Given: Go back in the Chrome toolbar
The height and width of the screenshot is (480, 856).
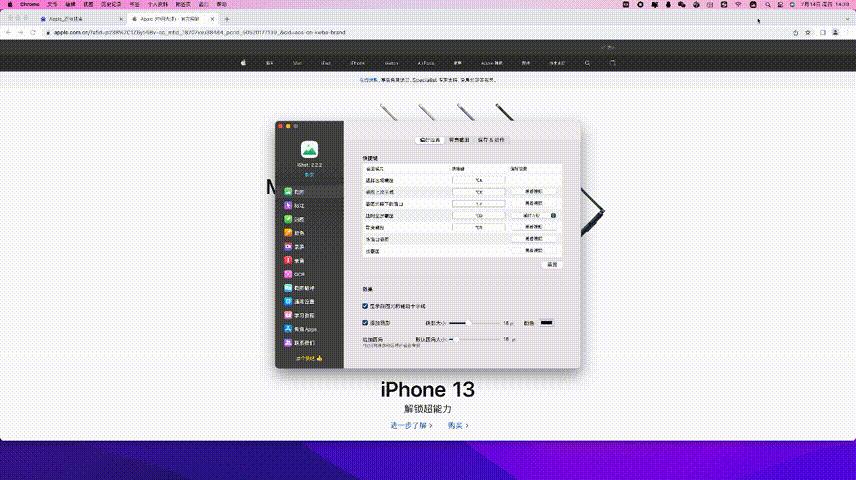Looking at the screenshot, I should click(x=8, y=32).
